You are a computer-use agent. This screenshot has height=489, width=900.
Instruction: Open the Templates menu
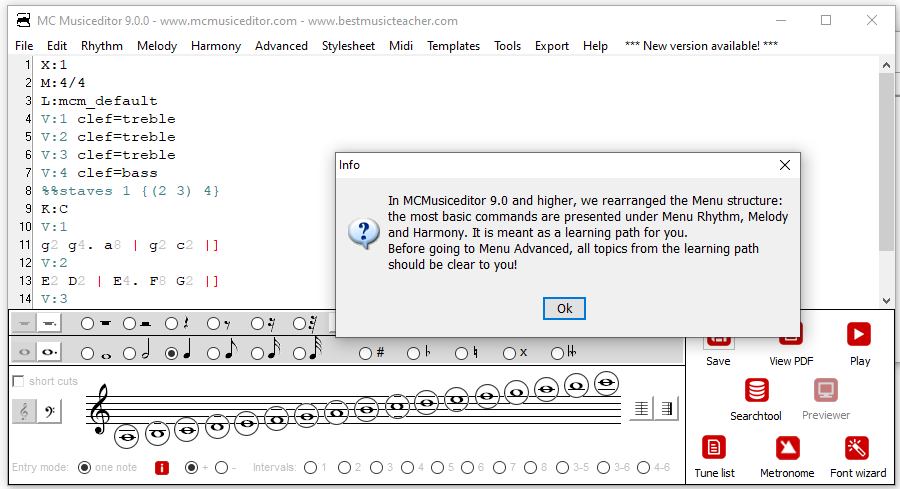click(x=453, y=46)
